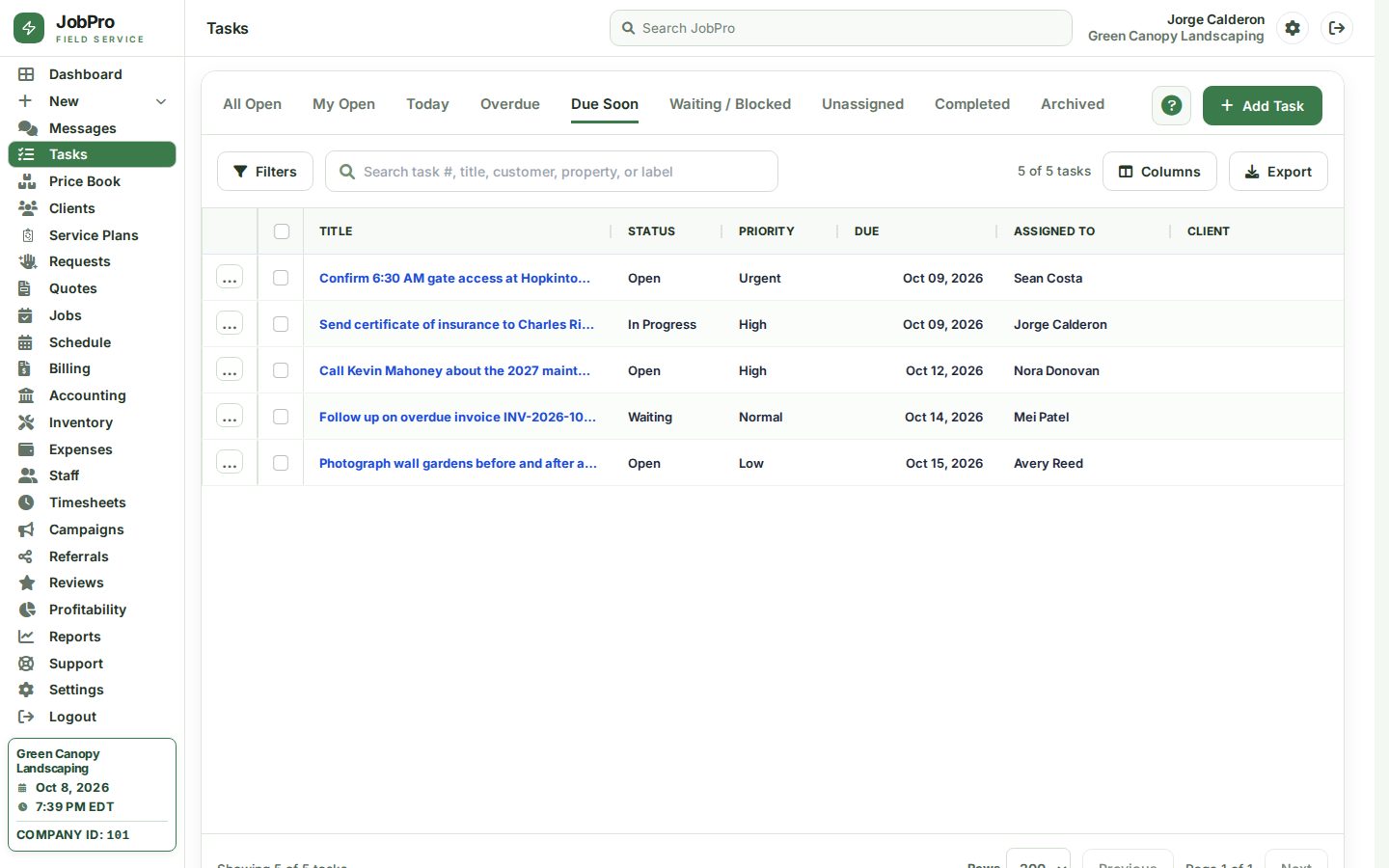Open the settings gear icon in header

[x=1293, y=28]
